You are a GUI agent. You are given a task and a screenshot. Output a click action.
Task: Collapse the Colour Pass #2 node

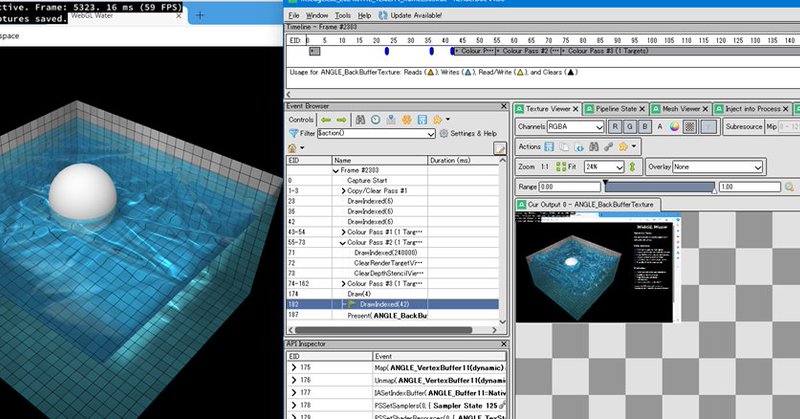coord(343,243)
